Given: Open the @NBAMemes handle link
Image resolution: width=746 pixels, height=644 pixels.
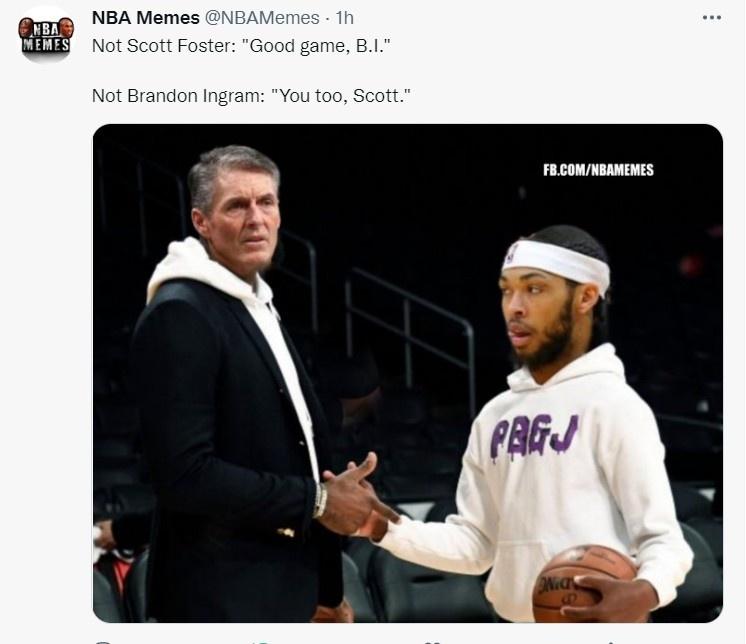Looking at the screenshot, I should pos(262,18).
